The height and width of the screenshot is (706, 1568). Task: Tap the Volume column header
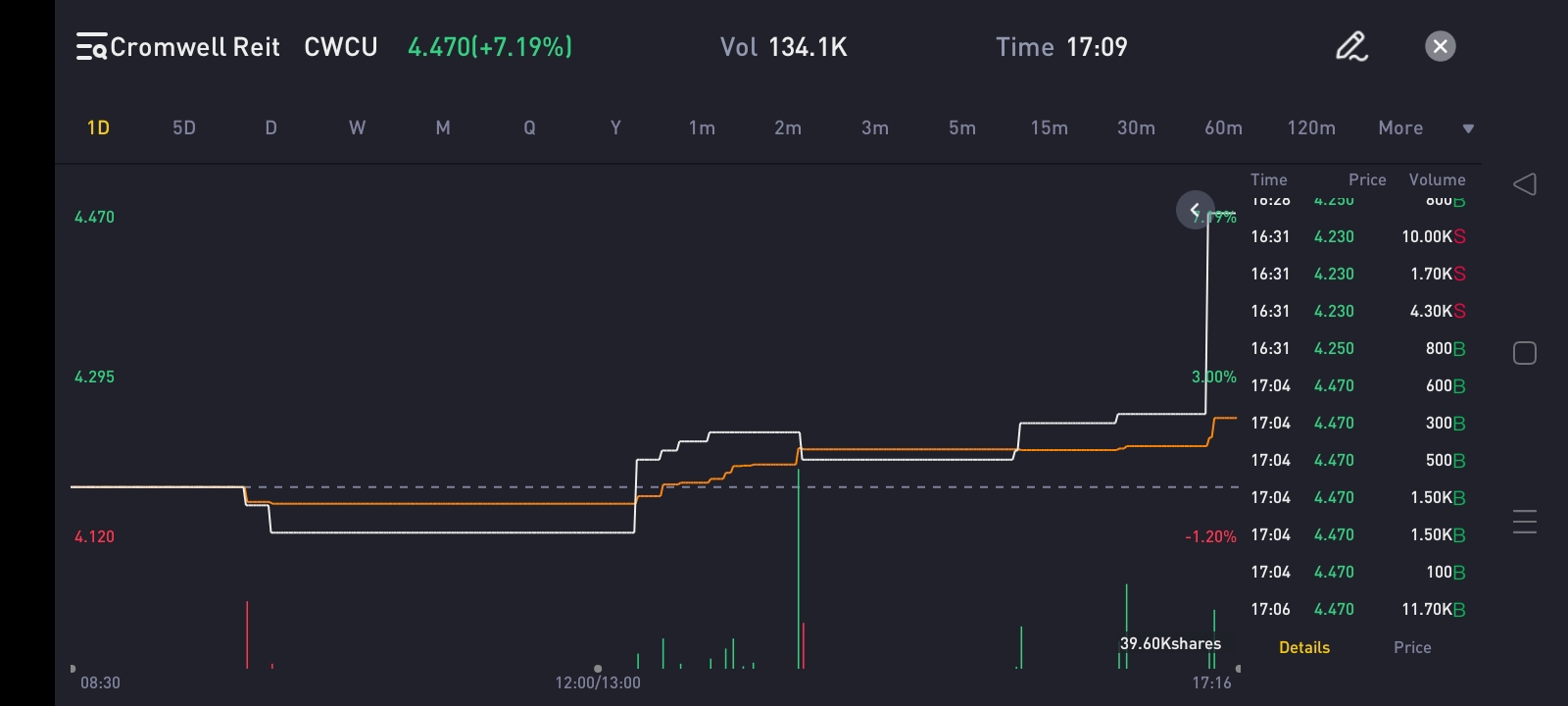[x=1437, y=179]
